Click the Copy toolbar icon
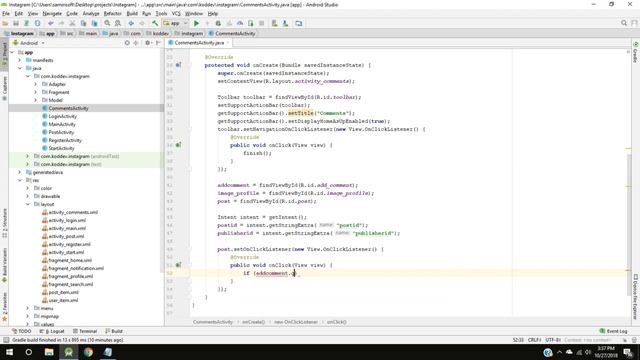Viewport: 640px width, 360px height. (83, 23)
